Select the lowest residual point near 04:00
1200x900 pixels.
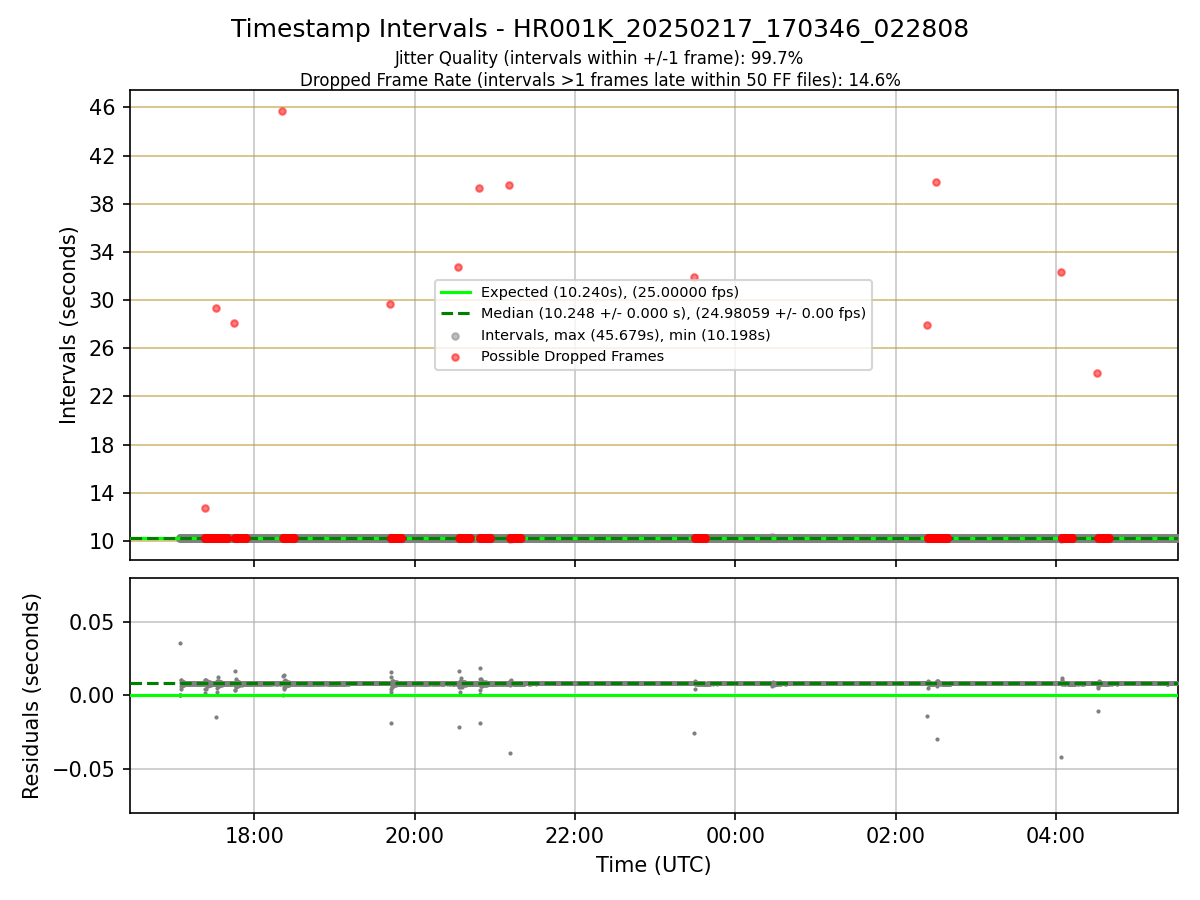1061,757
